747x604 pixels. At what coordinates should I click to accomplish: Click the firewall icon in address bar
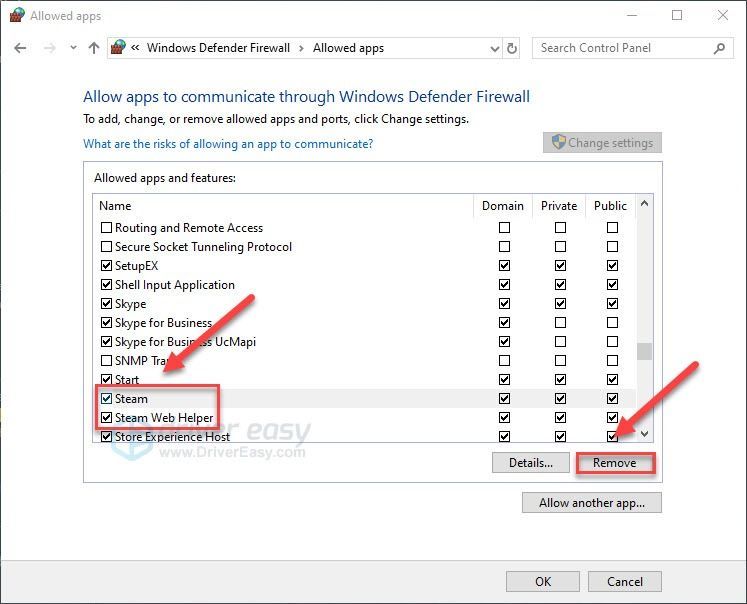coord(118,48)
